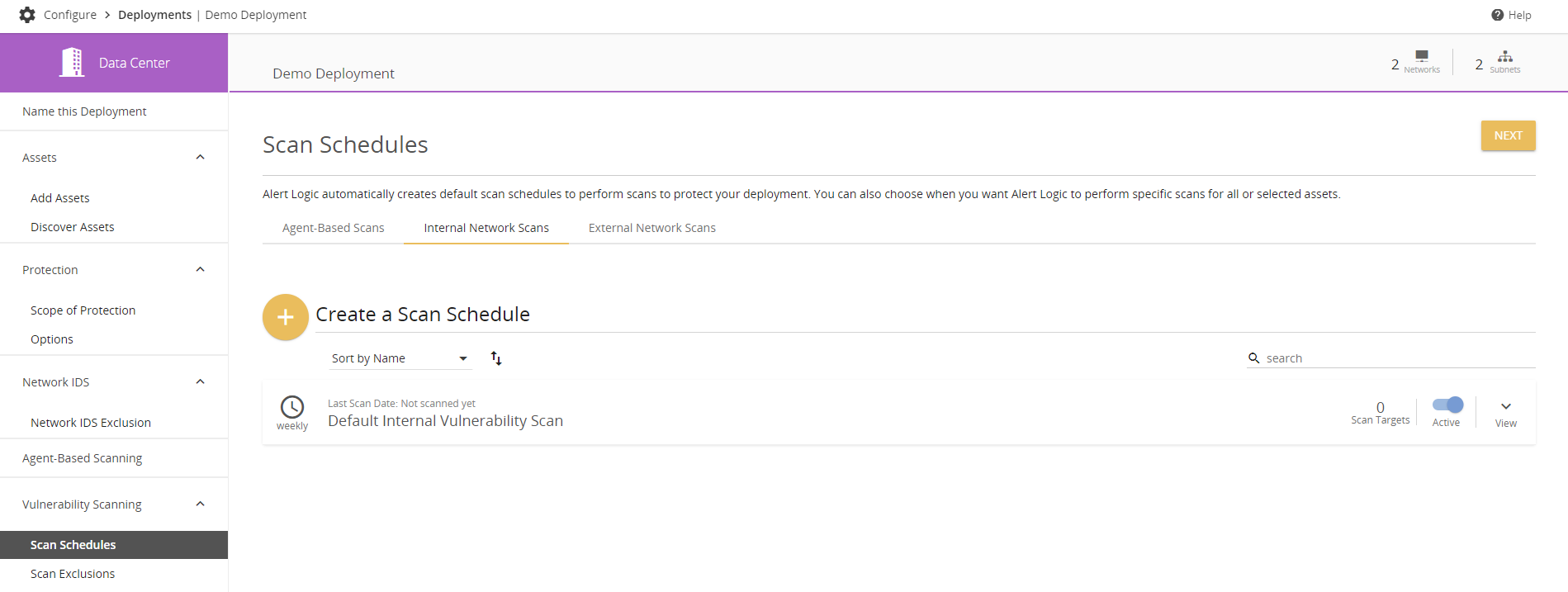Viewport: 1568px width, 592px height.
Task: Click Last Scan Date: Not scanned yet text
Action: click(x=401, y=404)
